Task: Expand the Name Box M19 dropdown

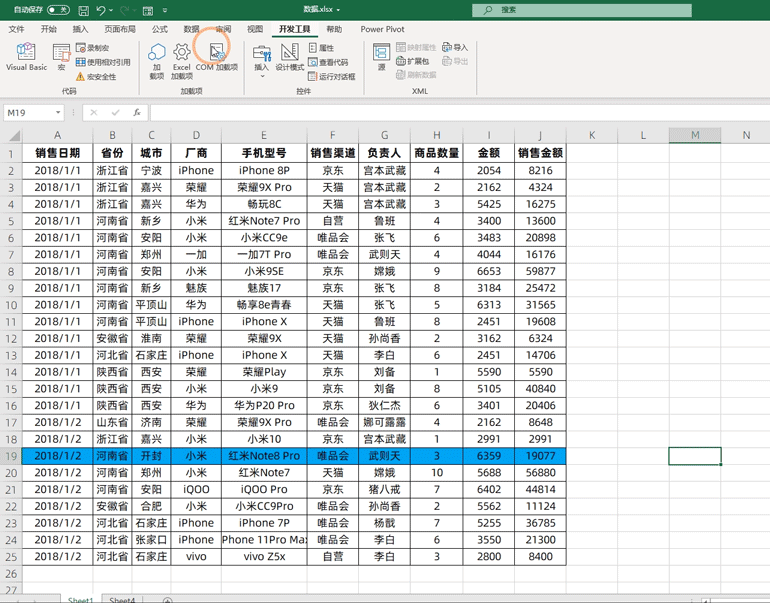Action: [58, 112]
